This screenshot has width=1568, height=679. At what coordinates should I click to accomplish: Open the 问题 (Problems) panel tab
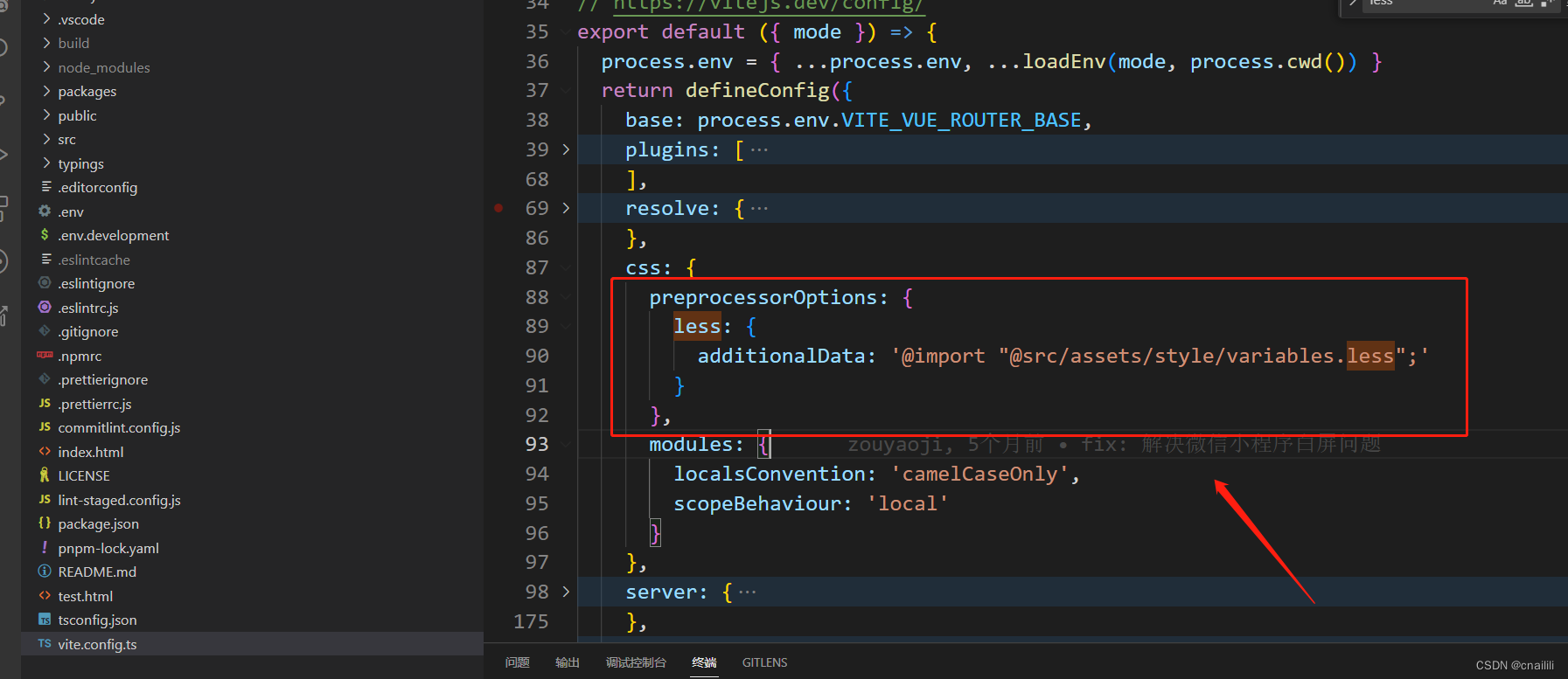(518, 662)
